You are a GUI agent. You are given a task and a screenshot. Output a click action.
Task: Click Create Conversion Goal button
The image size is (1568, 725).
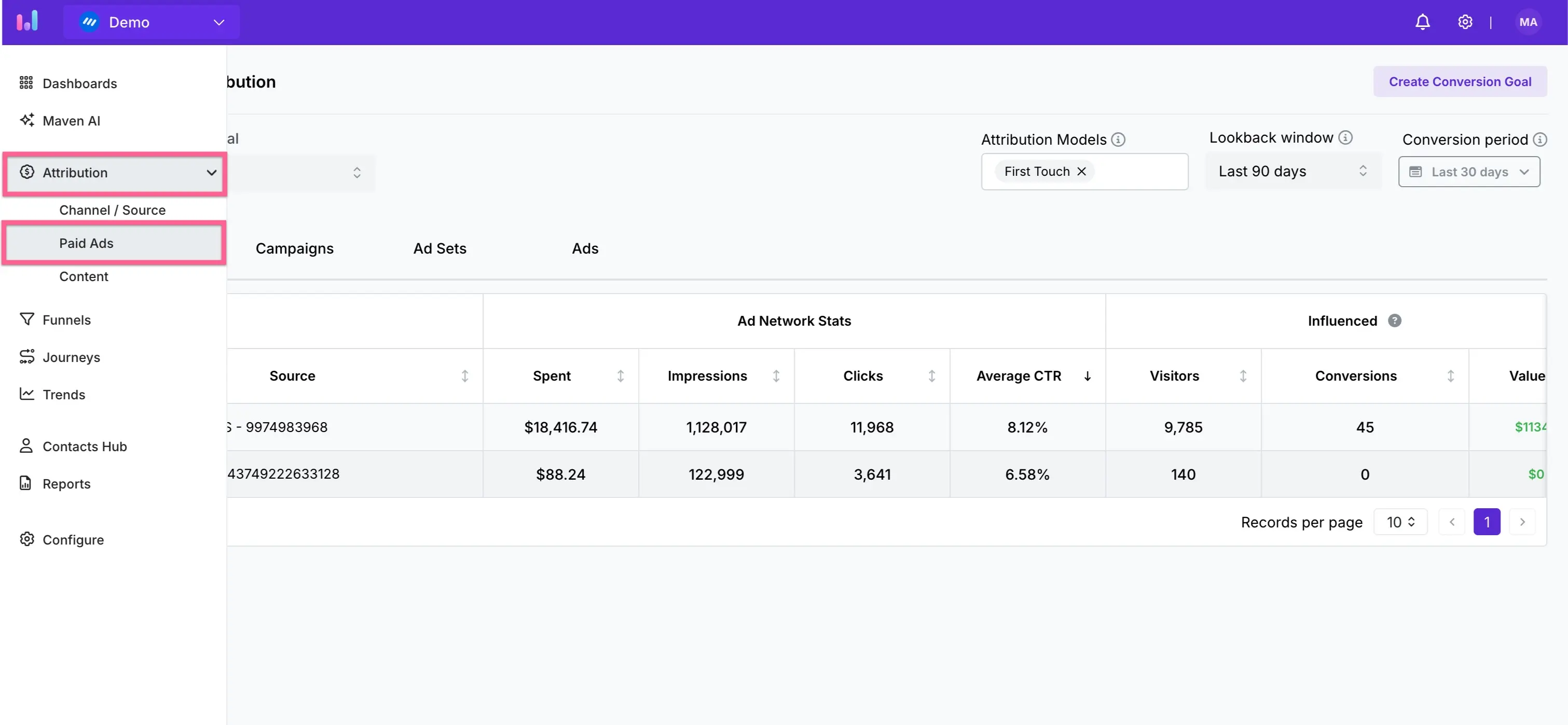tap(1459, 81)
